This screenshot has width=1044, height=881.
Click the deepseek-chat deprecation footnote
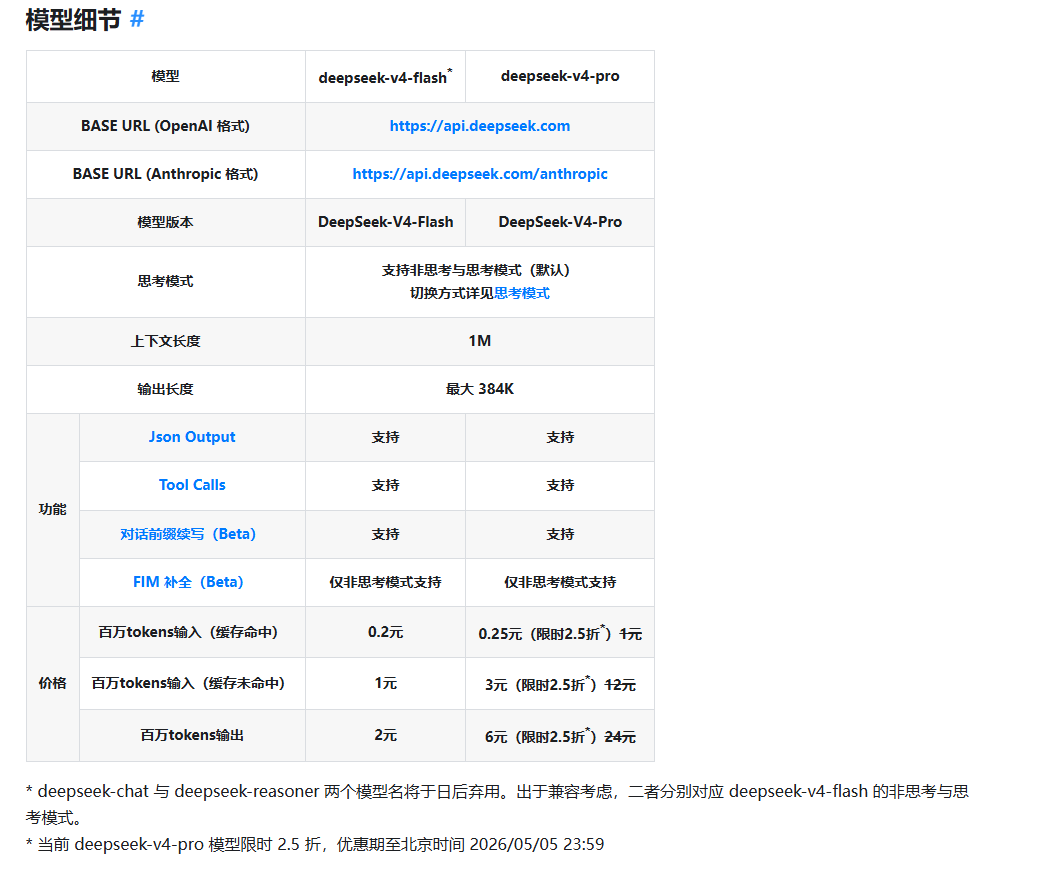click(x=497, y=804)
